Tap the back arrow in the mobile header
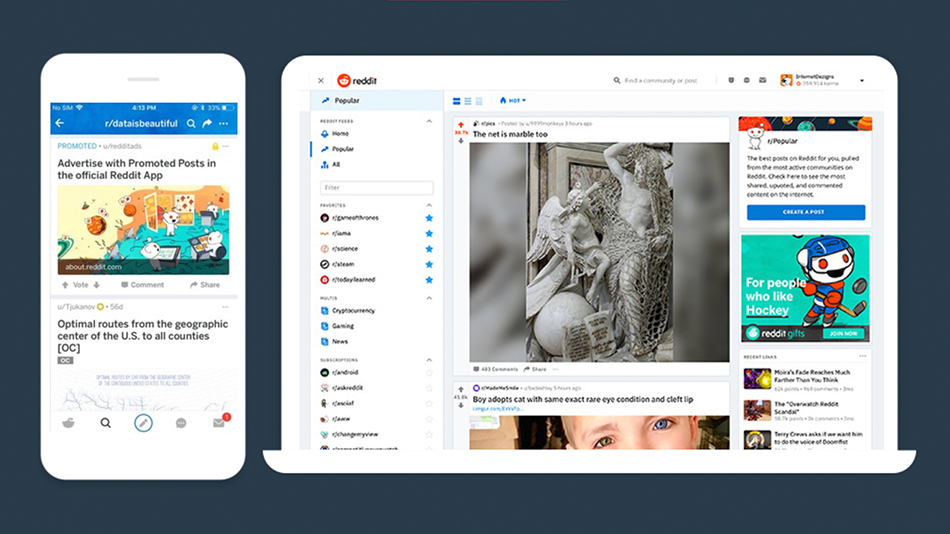 (x=59, y=123)
